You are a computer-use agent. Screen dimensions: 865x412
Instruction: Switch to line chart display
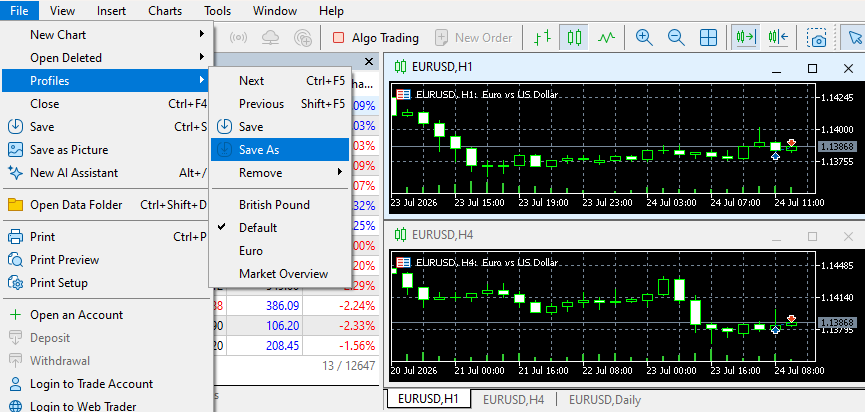pyautogui.click(x=606, y=38)
